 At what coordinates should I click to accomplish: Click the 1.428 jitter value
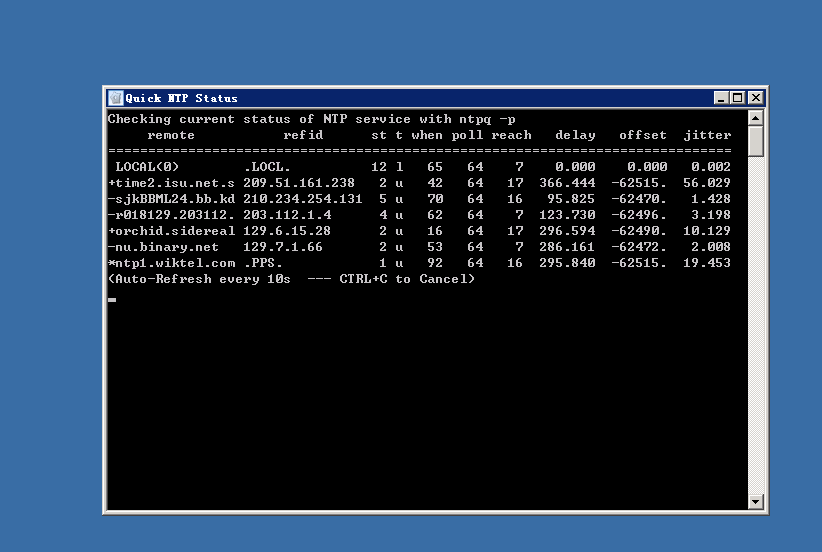coord(711,199)
